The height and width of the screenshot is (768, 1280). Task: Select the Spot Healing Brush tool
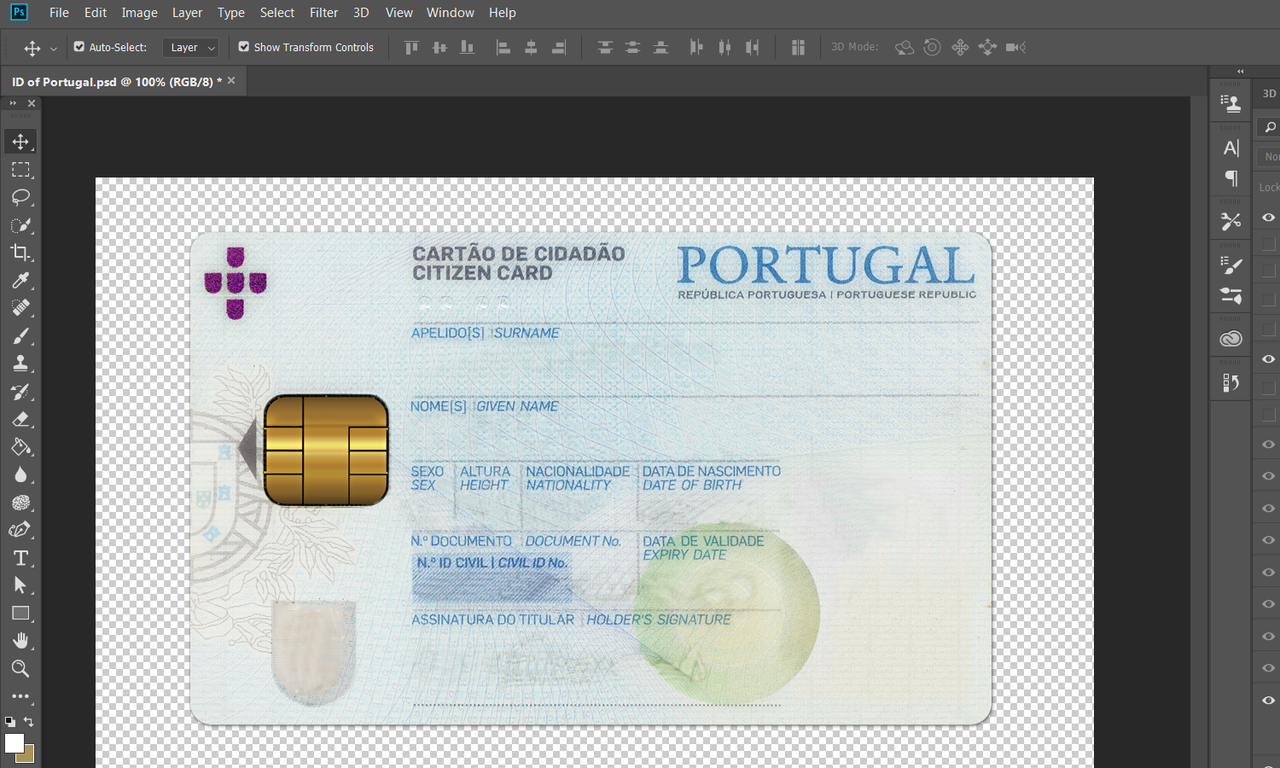point(20,308)
